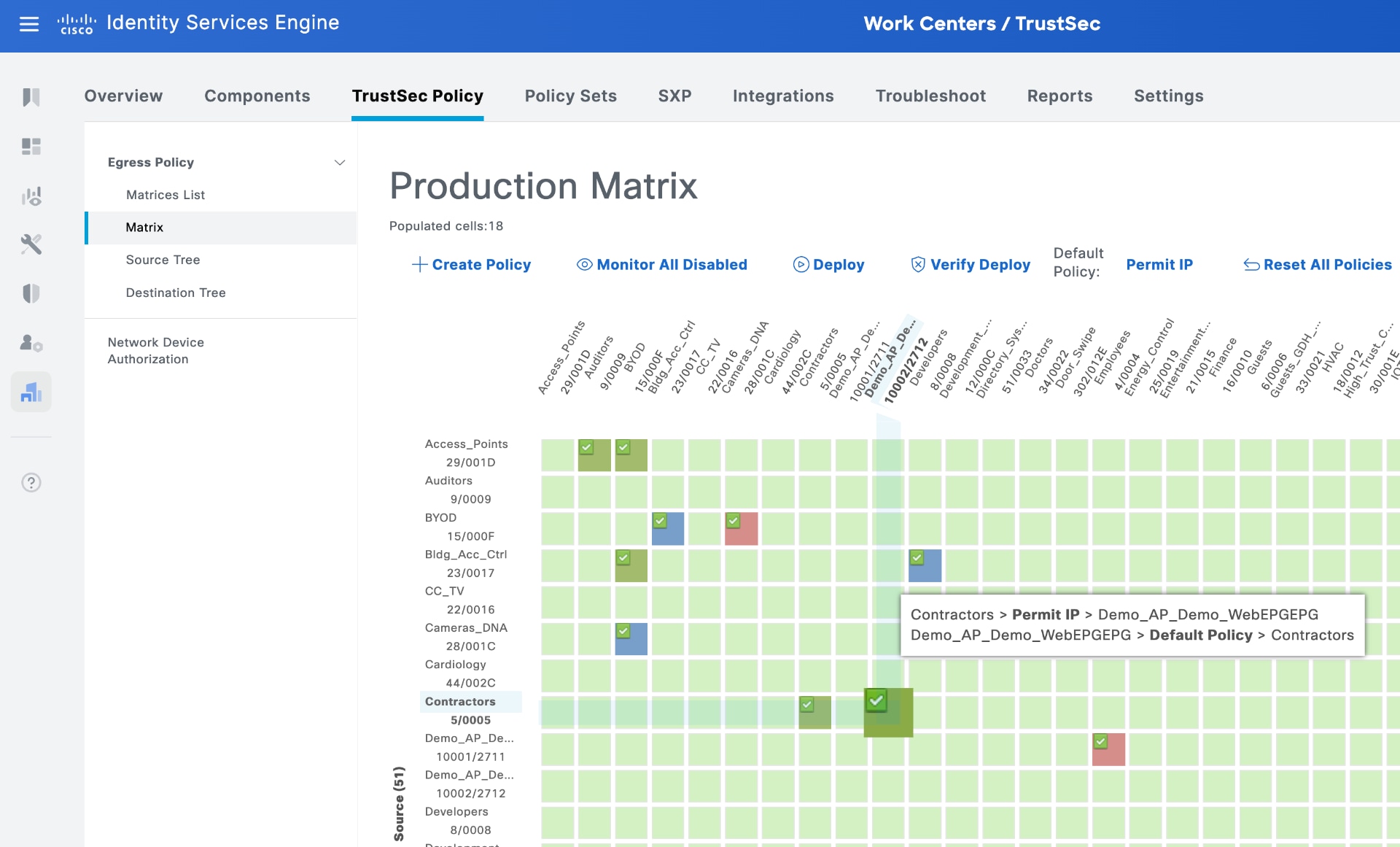Open the dashboard icon in sidebar

(31, 147)
